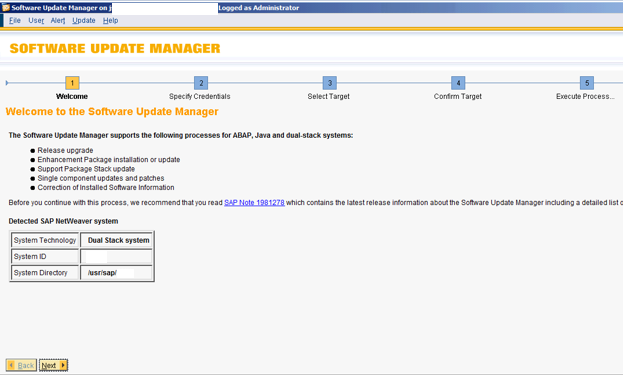Click Support Package Stack update item
The width and height of the screenshot is (623, 375).
tap(86, 169)
